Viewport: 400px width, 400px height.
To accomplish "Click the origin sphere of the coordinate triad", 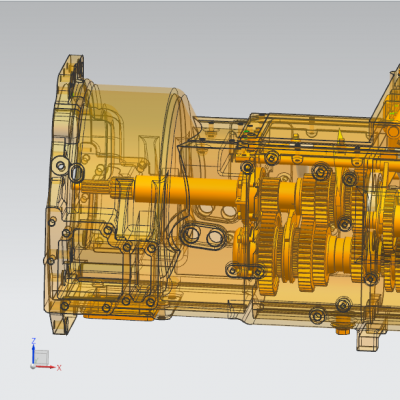I will pyautogui.click(x=33, y=366).
